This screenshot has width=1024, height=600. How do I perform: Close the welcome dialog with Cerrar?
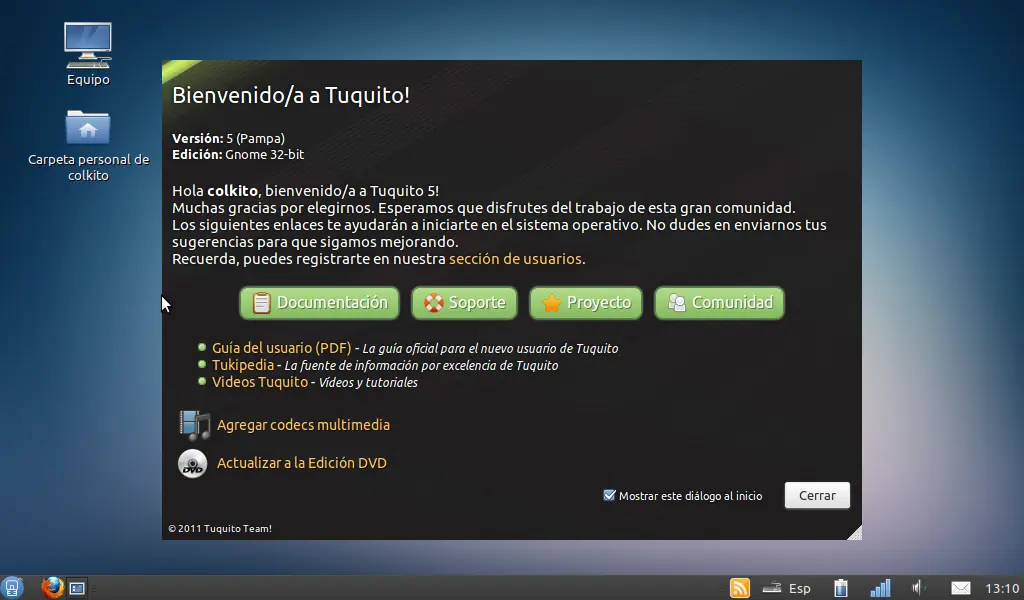[x=817, y=496]
